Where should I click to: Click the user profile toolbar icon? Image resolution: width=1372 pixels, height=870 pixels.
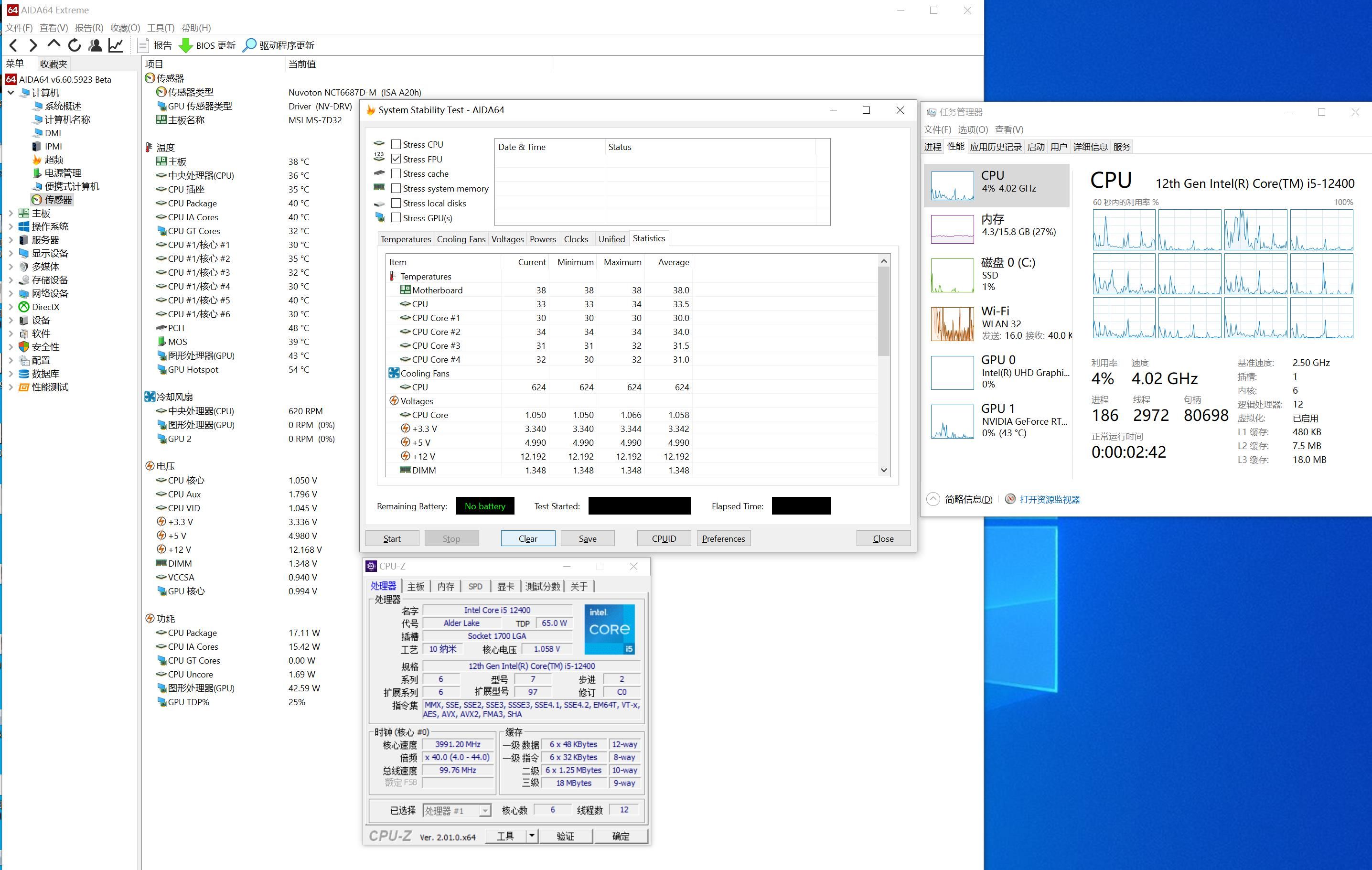pyautogui.click(x=95, y=45)
